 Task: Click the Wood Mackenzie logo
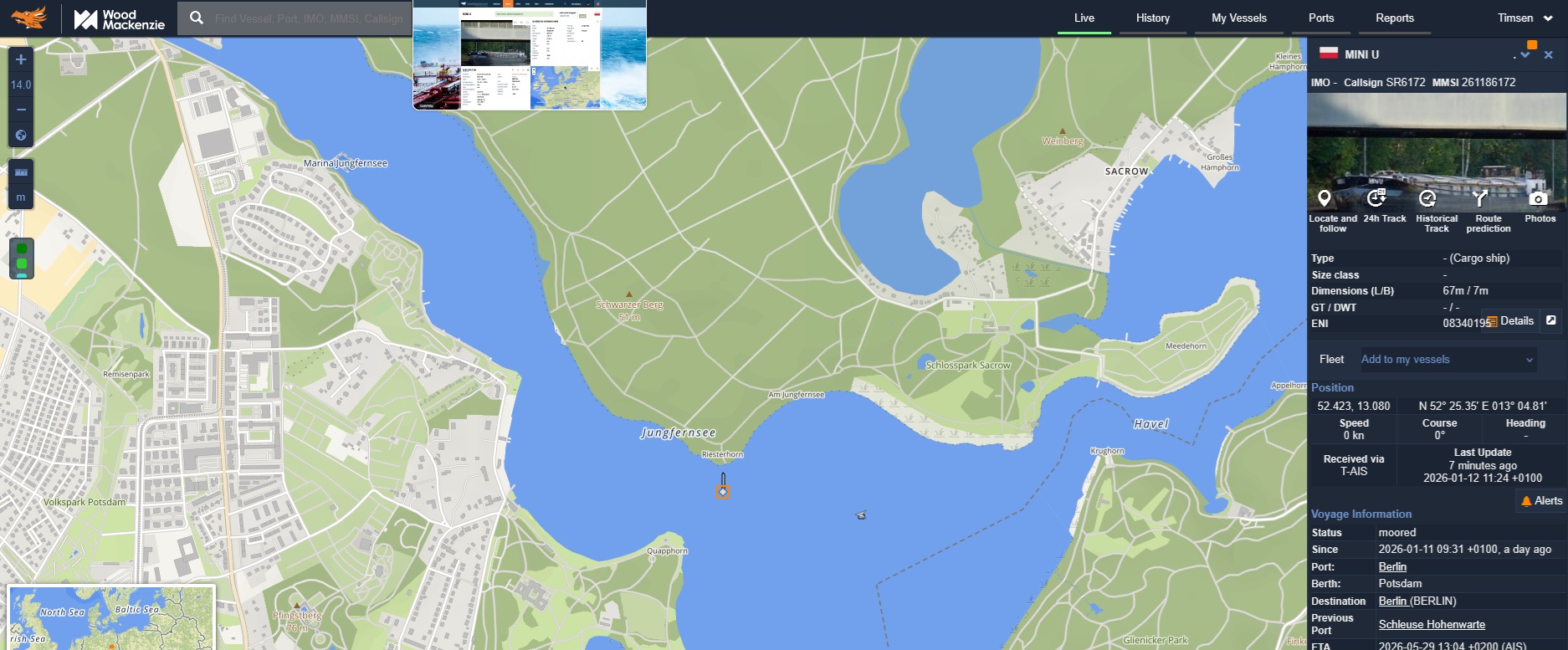[120, 19]
